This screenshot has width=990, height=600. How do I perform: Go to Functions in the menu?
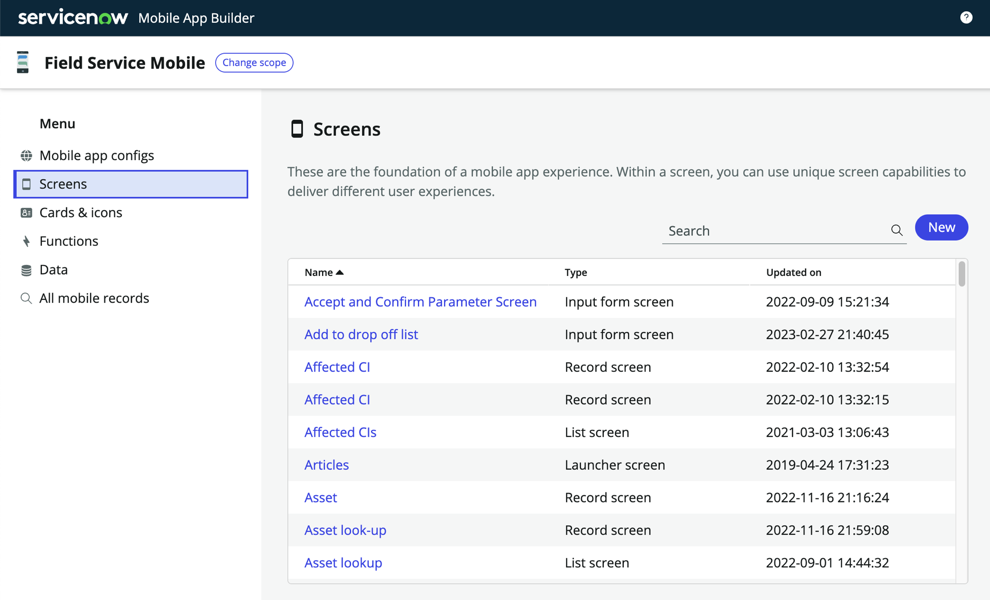pyautogui.click(x=69, y=241)
